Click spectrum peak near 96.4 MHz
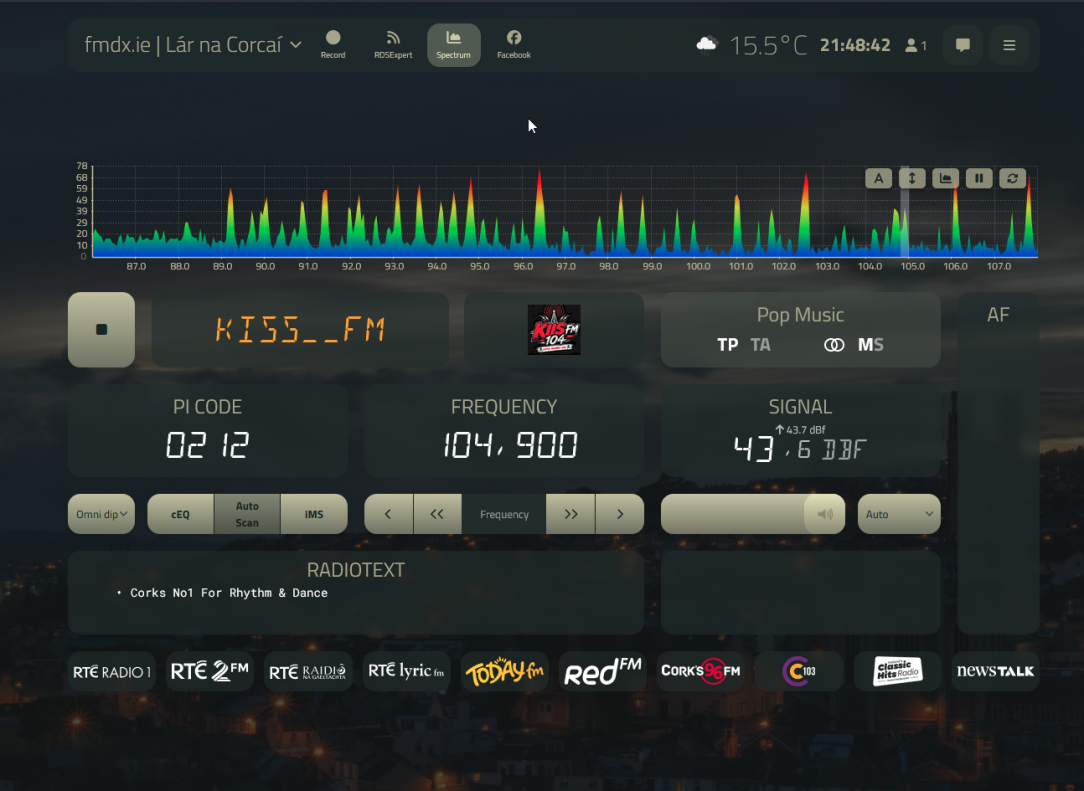Image resolution: width=1084 pixels, height=791 pixels. (539, 211)
